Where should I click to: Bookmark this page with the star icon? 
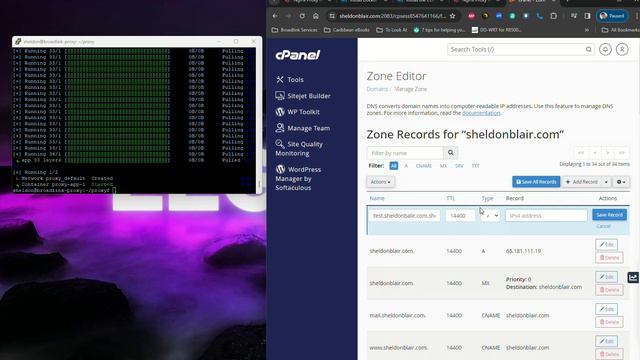pyautogui.click(x=452, y=16)
